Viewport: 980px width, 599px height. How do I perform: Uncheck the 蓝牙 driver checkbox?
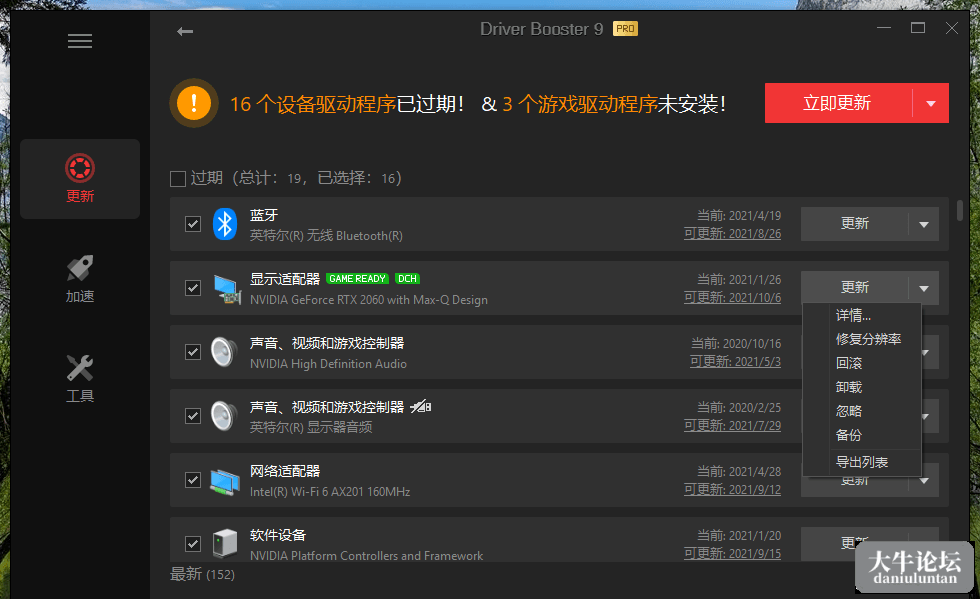click(x=193, y=224)
